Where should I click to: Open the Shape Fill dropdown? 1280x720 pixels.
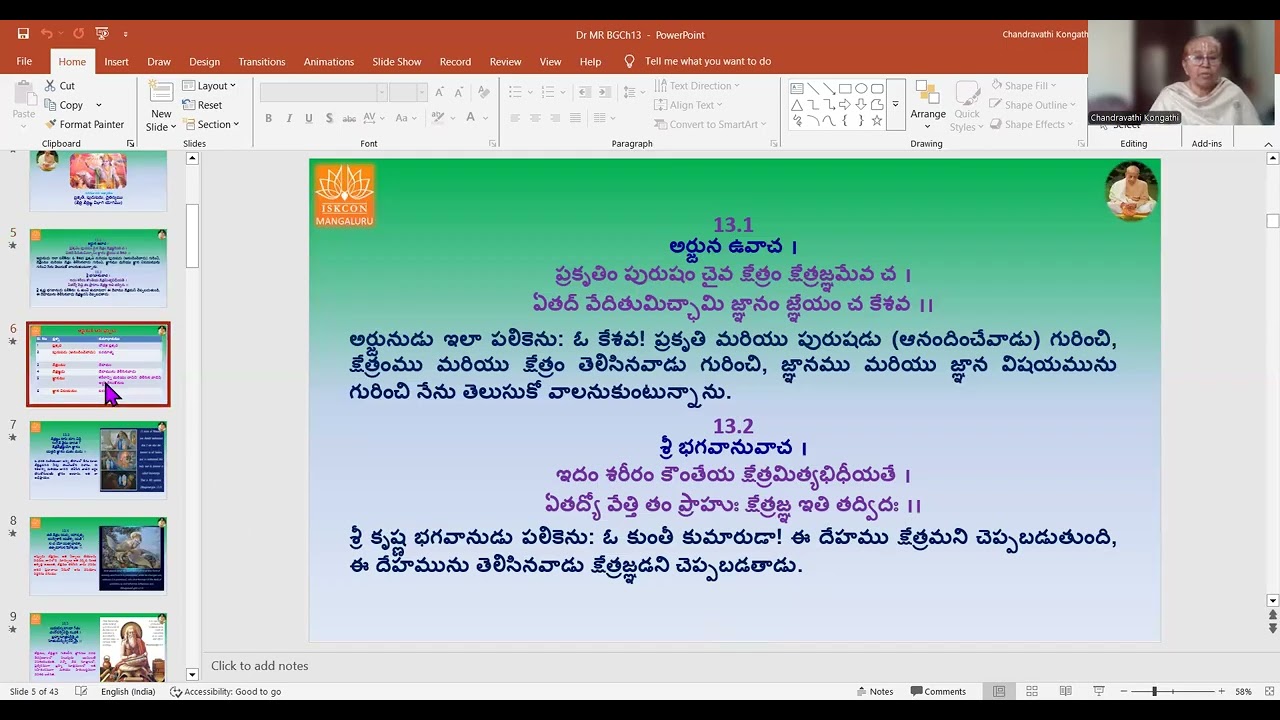point(1025,86)
